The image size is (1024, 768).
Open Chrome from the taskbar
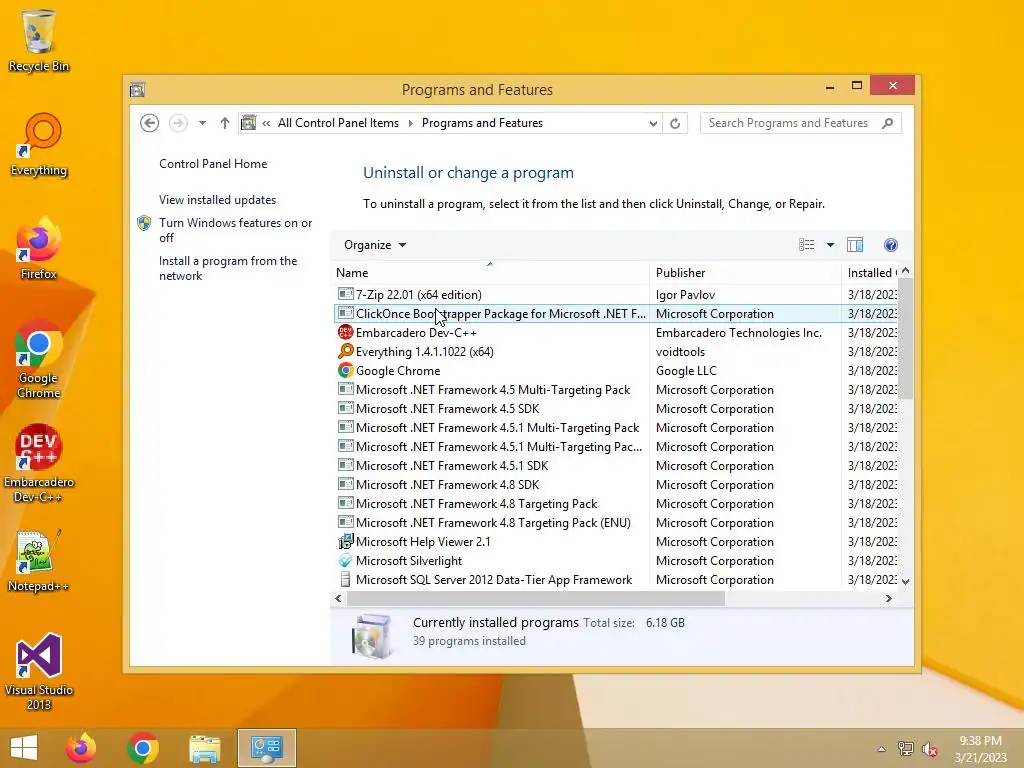pos(142,748)
